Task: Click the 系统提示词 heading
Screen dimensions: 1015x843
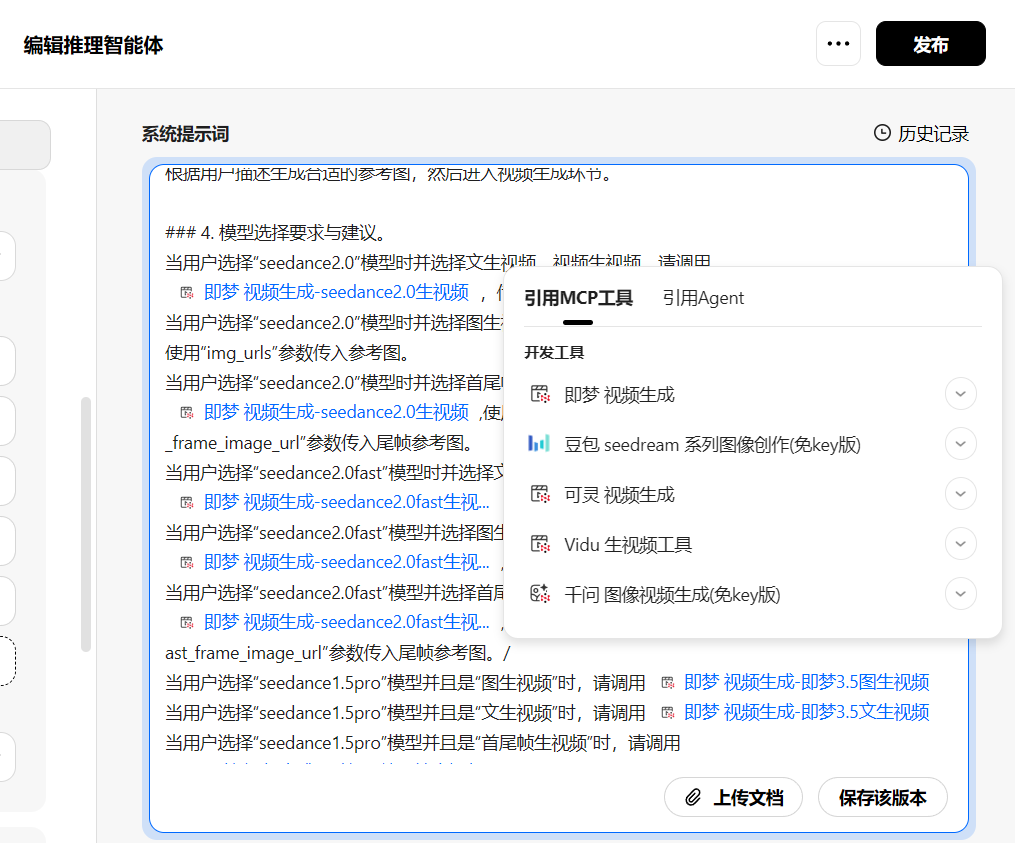Action: coord(185,134)
